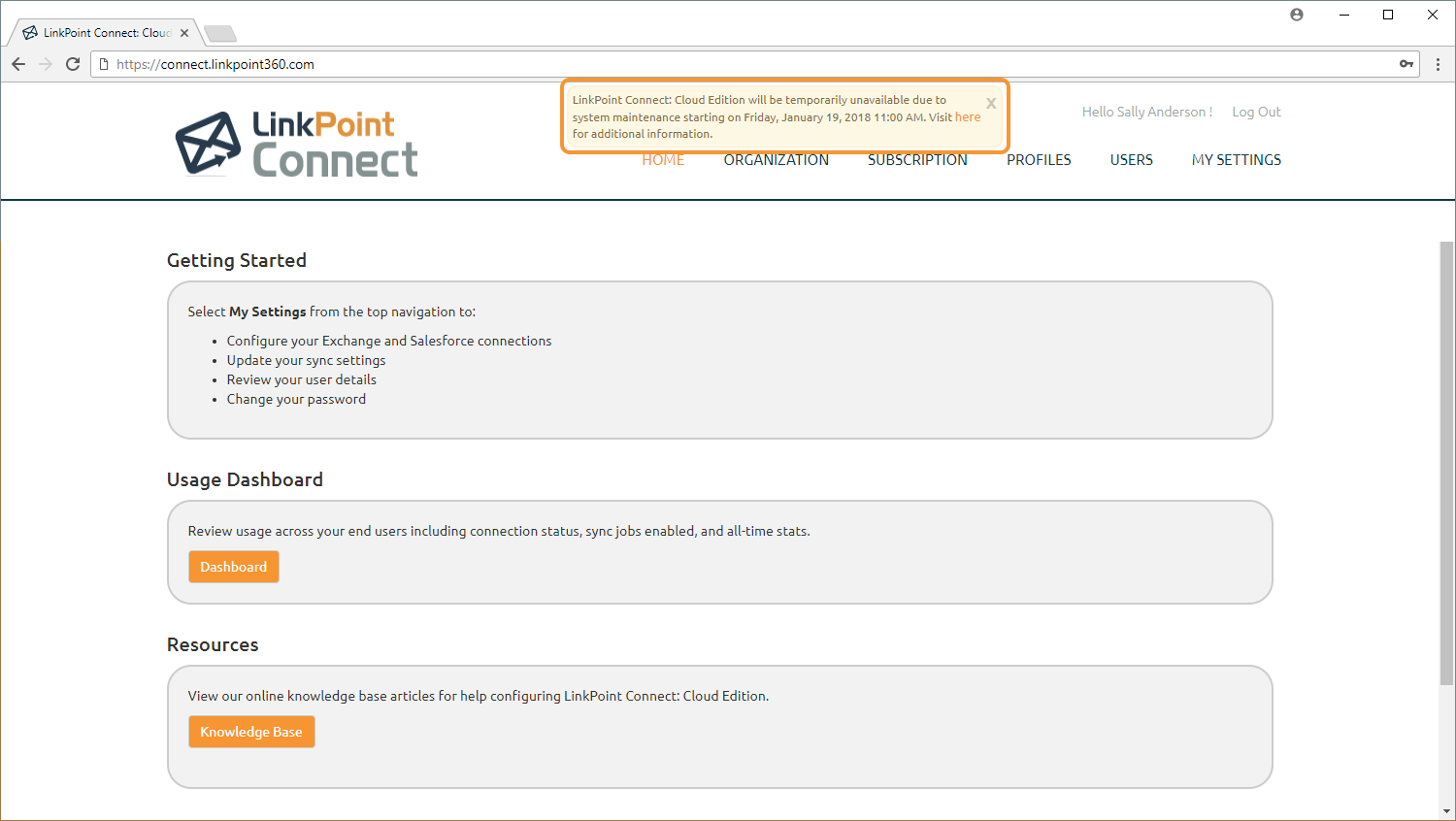Click the 'here' link in maintenance notice
This screenshot has height=821, width=1456.
[x=968, y=117]
